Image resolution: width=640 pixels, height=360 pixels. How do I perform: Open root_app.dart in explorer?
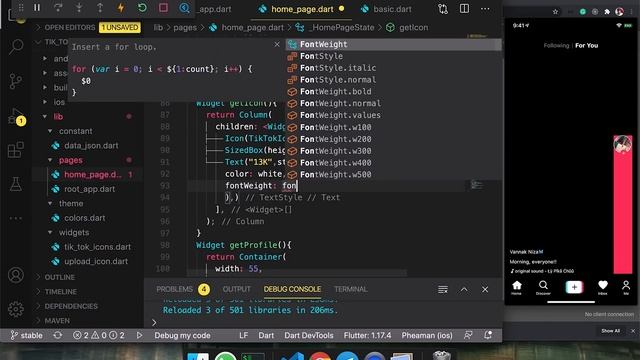(x=89, y=189)
